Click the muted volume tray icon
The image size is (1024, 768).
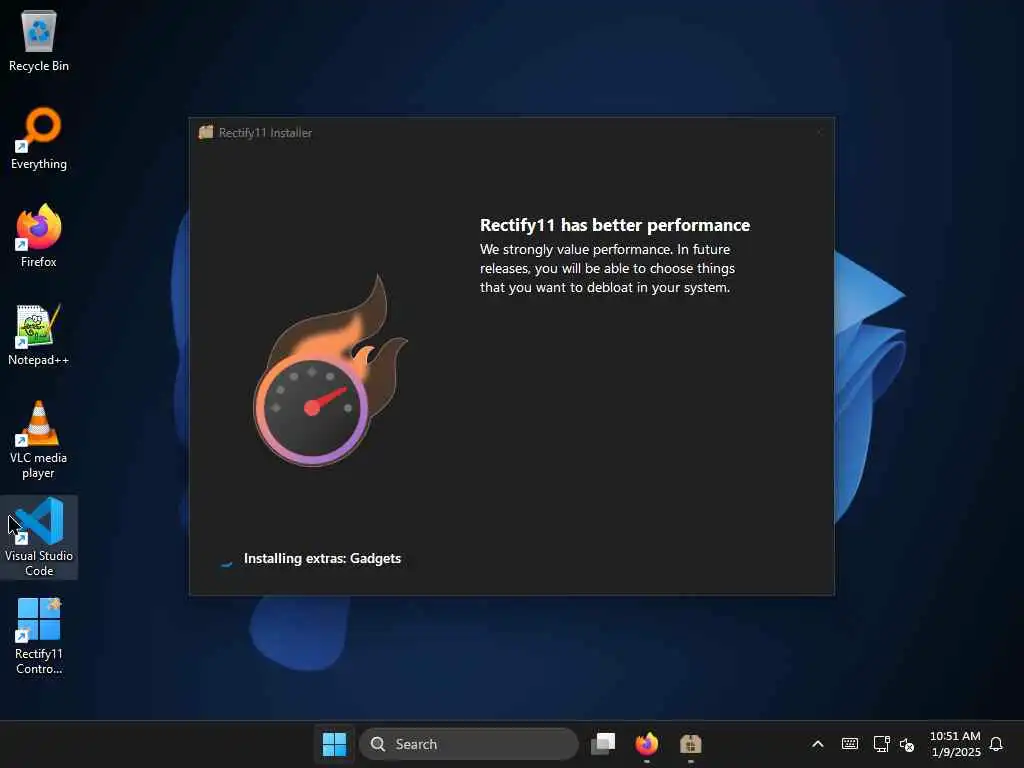pos(907,744)
